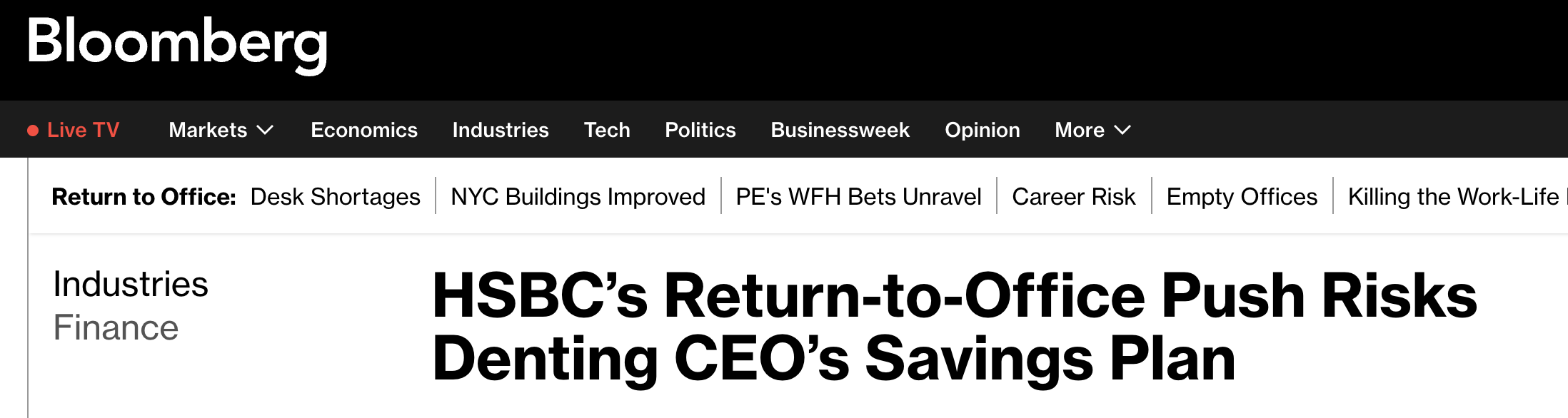Read PE's WFH Bets Unravel story
Viewport: 1568px width, 418px height.
[x=859, y=196]
